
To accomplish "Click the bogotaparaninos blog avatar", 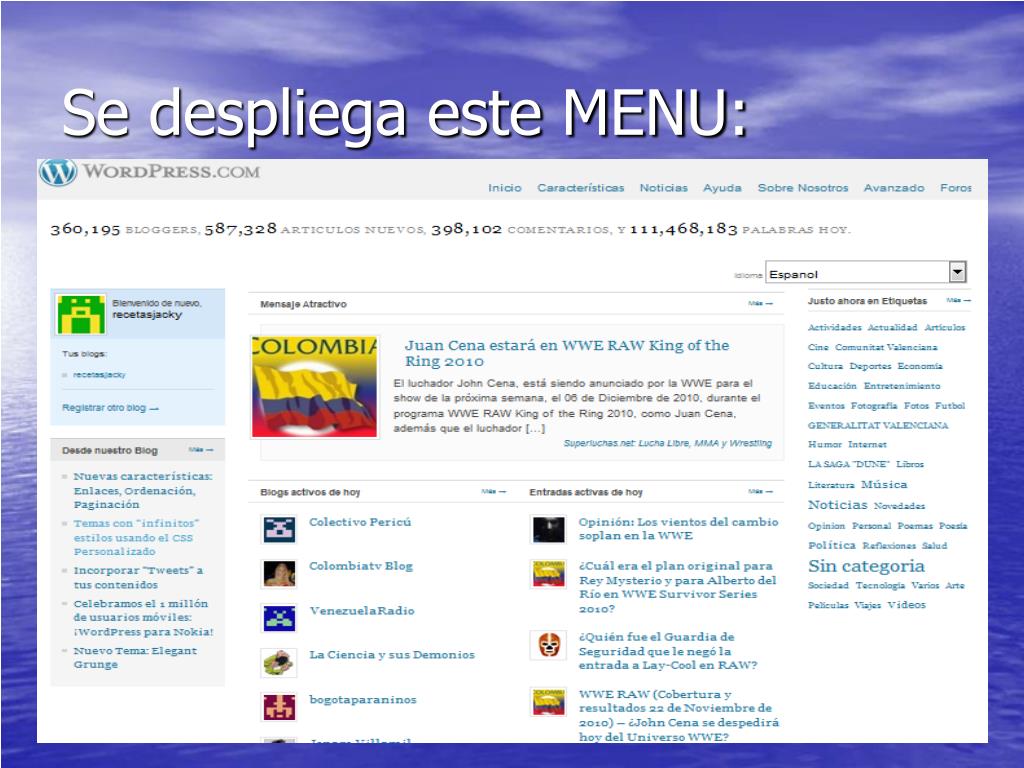I will (280, 707).
